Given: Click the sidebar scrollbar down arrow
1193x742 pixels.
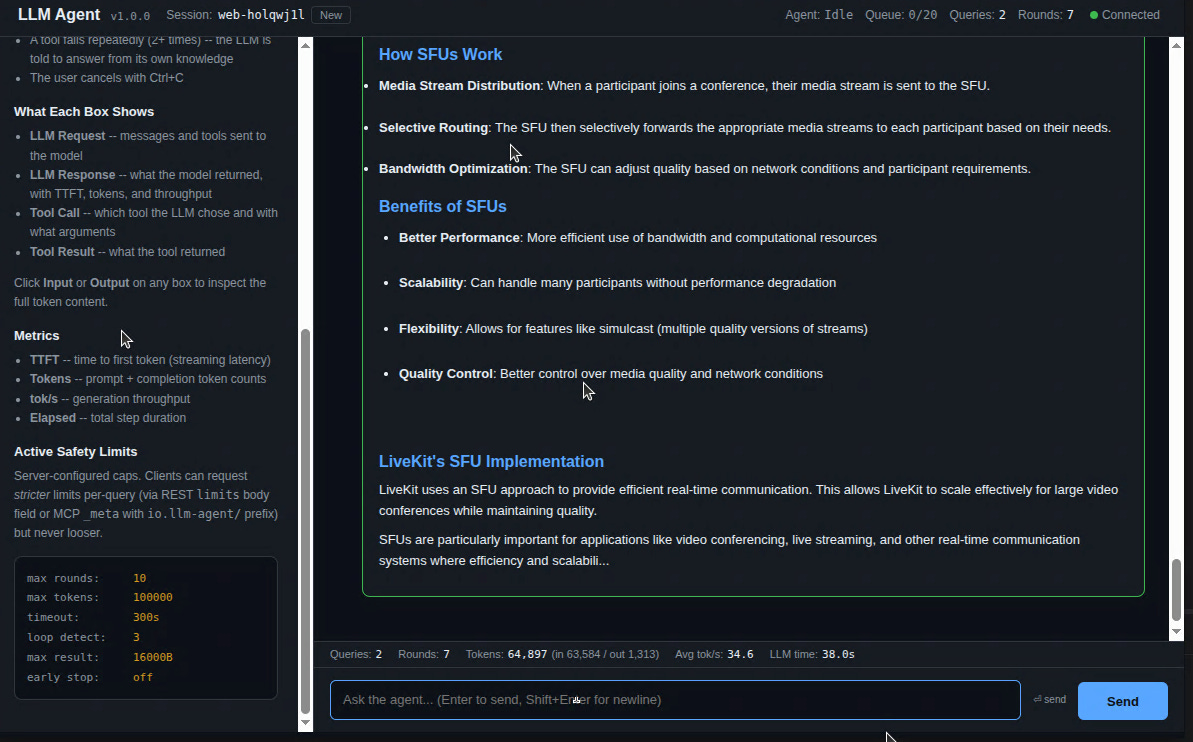Looking at the screenshot, I should pos(305,723).
